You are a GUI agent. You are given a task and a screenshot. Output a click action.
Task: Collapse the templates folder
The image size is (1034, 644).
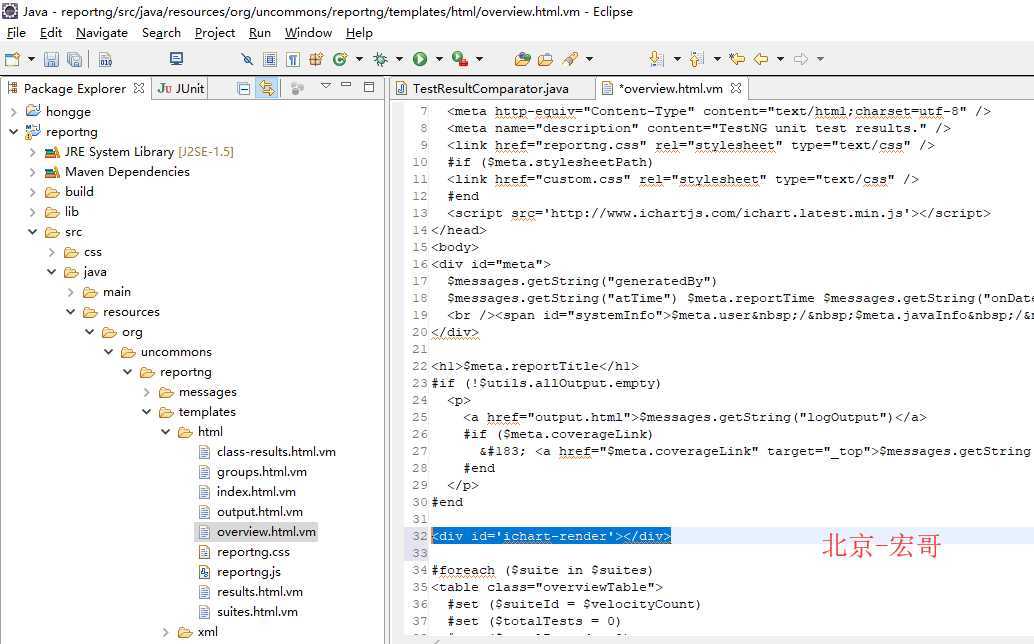(x=146, y=412)
